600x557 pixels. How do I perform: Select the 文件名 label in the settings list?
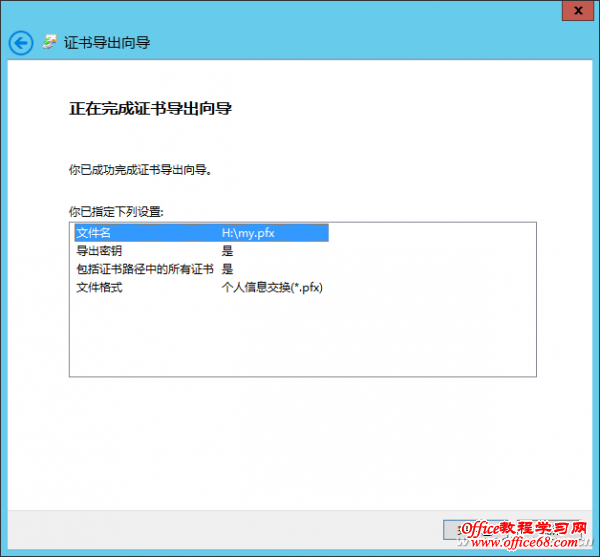93,233
